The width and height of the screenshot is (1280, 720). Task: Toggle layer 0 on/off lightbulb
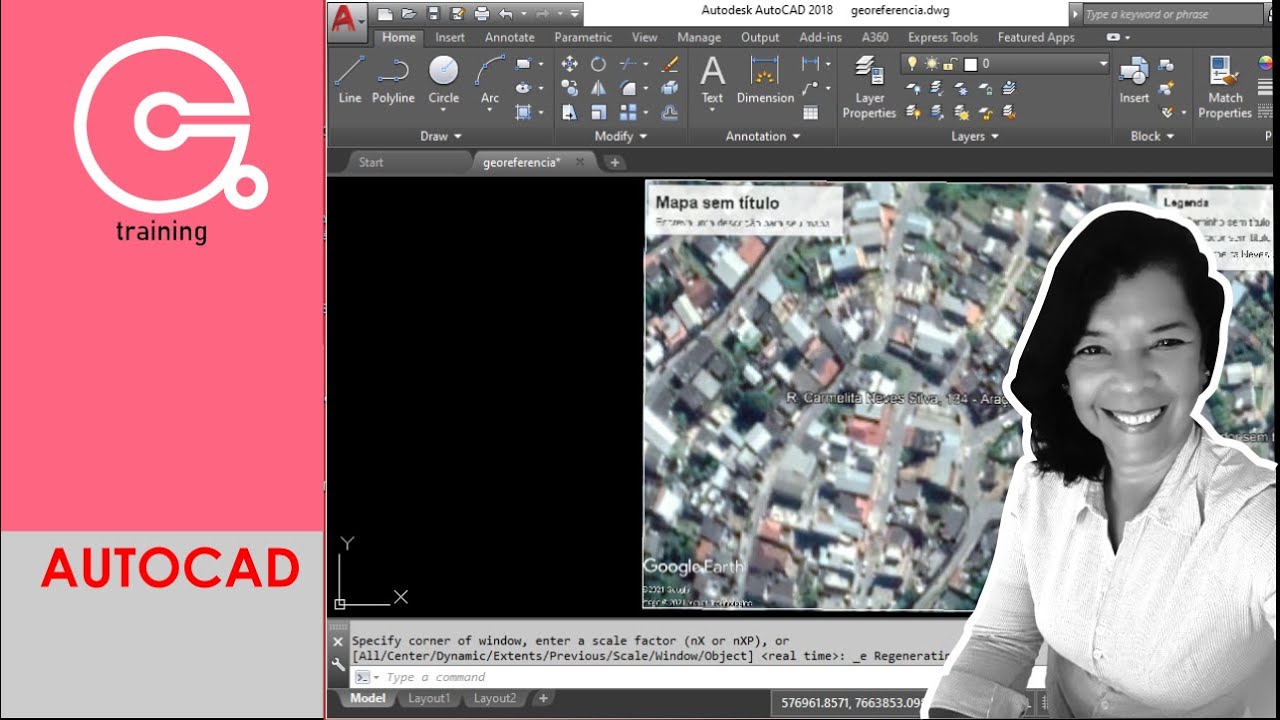[x=912, y=63]
